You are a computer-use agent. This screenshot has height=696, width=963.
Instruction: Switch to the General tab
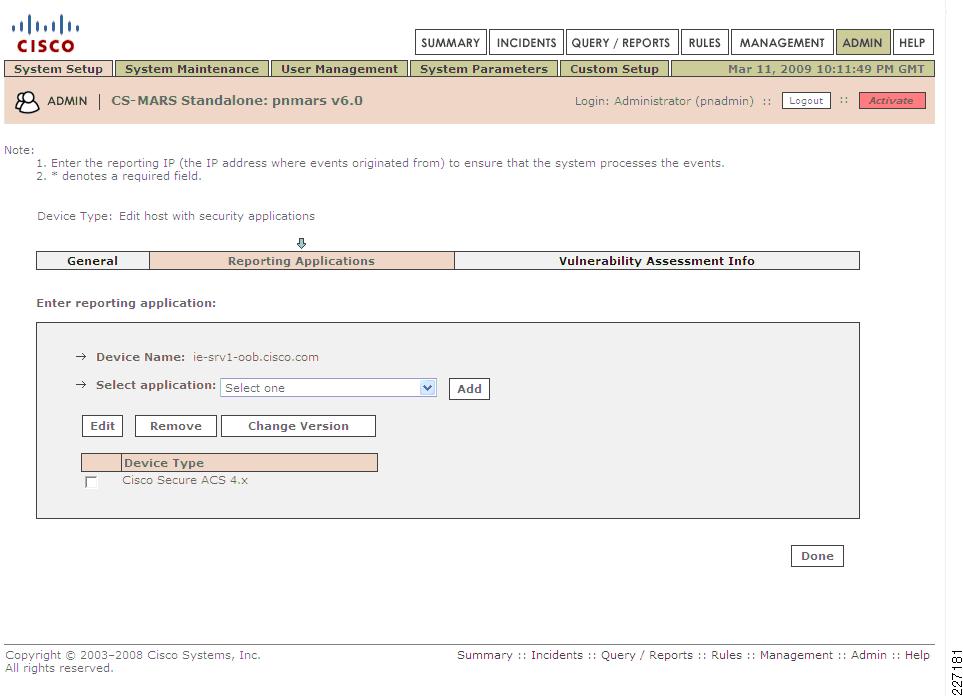[x=92, y=260]
